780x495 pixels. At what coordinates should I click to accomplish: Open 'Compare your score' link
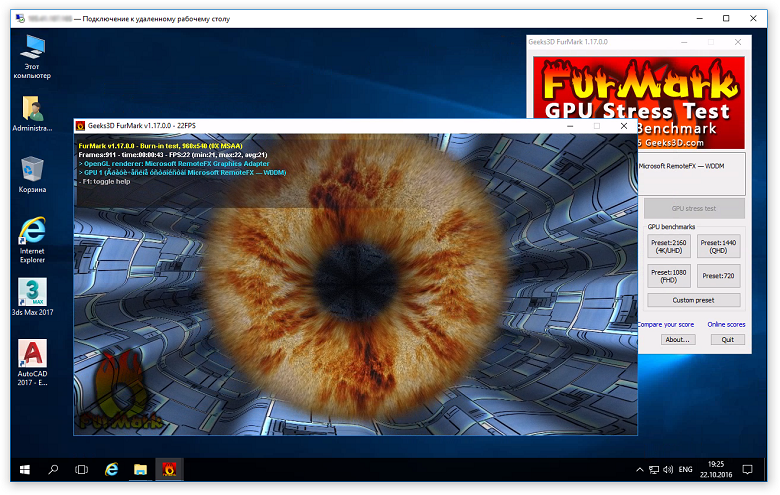666,324
